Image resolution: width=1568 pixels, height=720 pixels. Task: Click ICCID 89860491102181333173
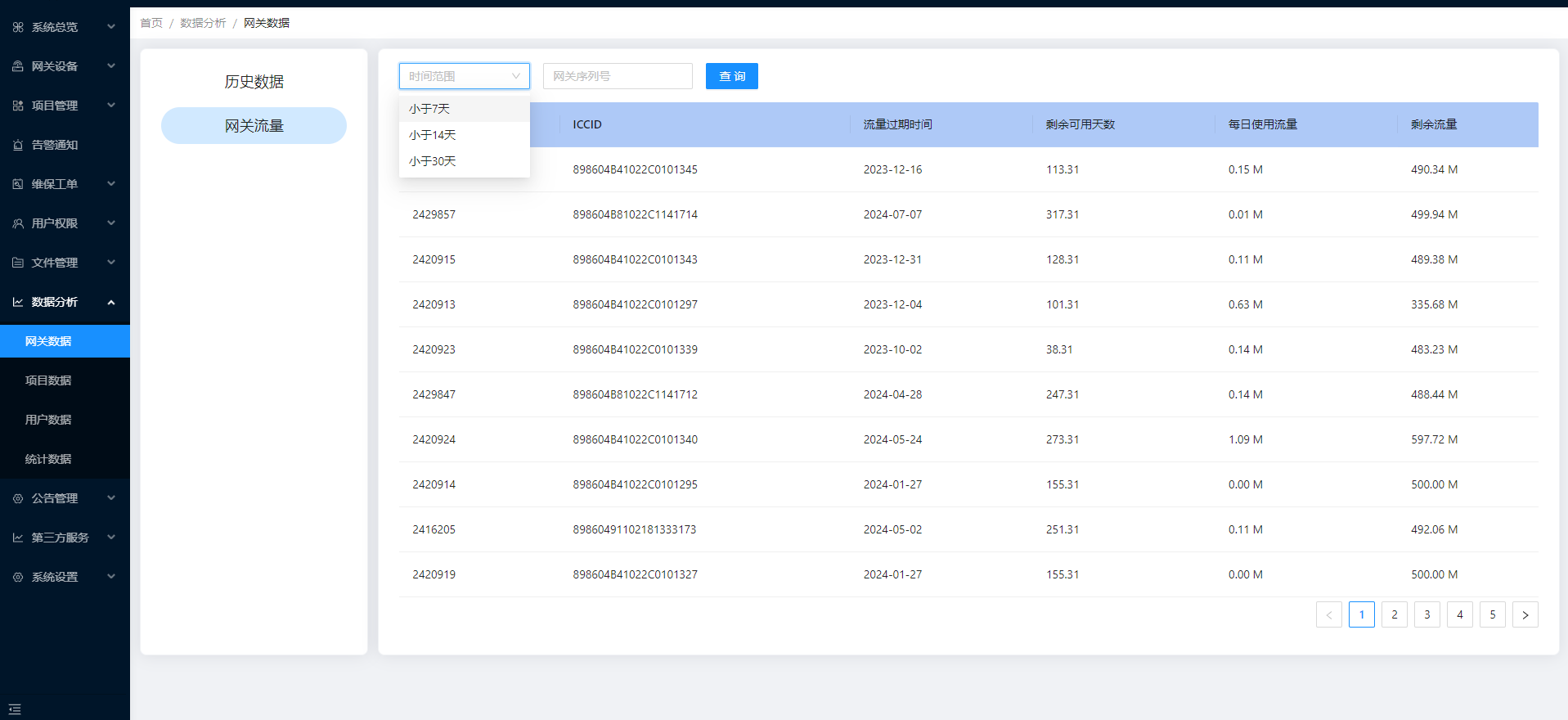(x=635, y=529)
